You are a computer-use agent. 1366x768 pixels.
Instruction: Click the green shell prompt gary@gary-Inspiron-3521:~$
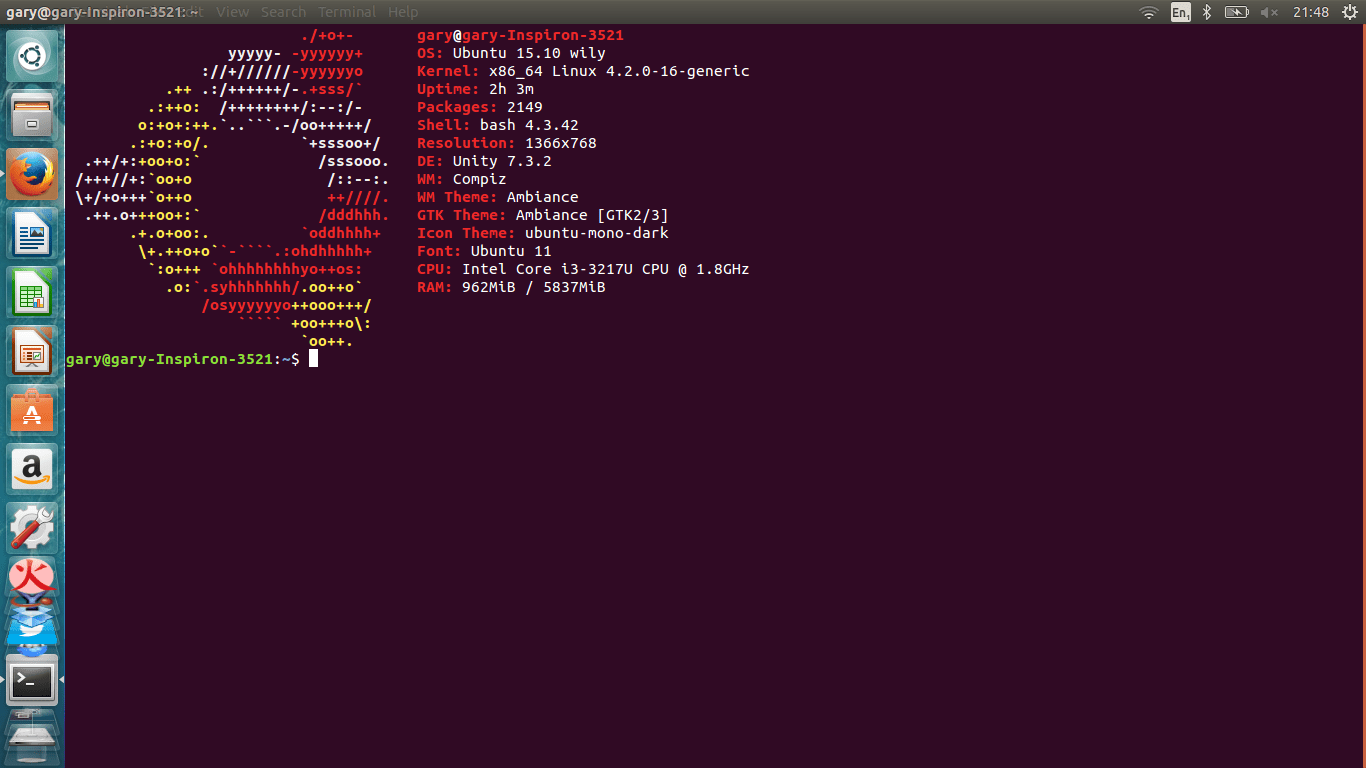tap(183, 359)
